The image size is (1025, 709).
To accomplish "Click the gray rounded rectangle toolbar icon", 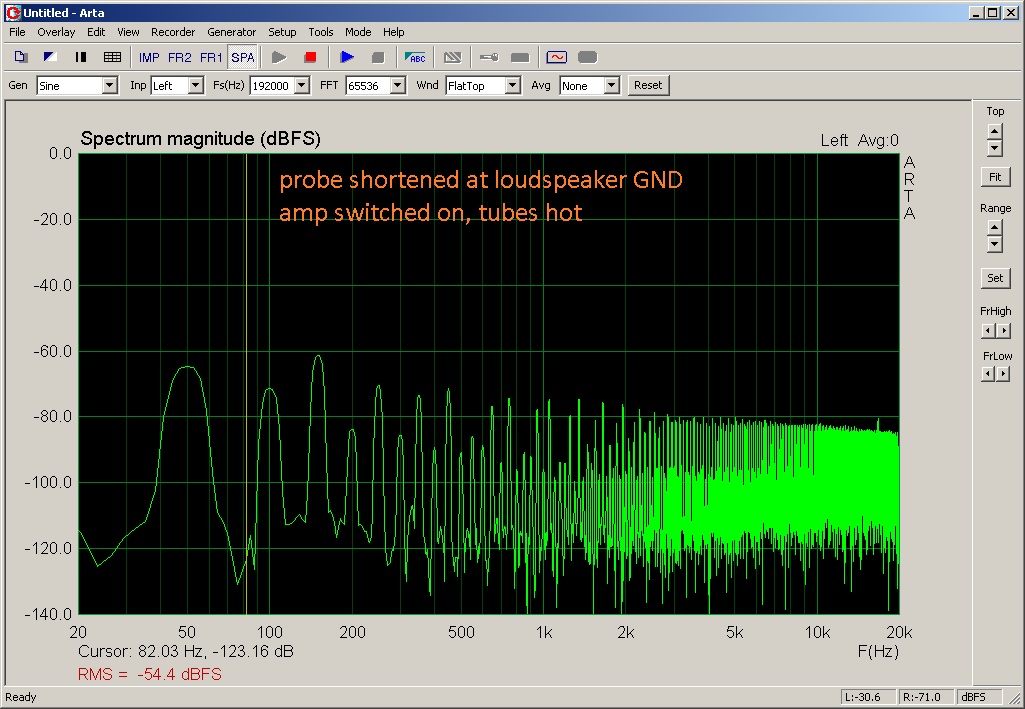I will tap(588, 58).
